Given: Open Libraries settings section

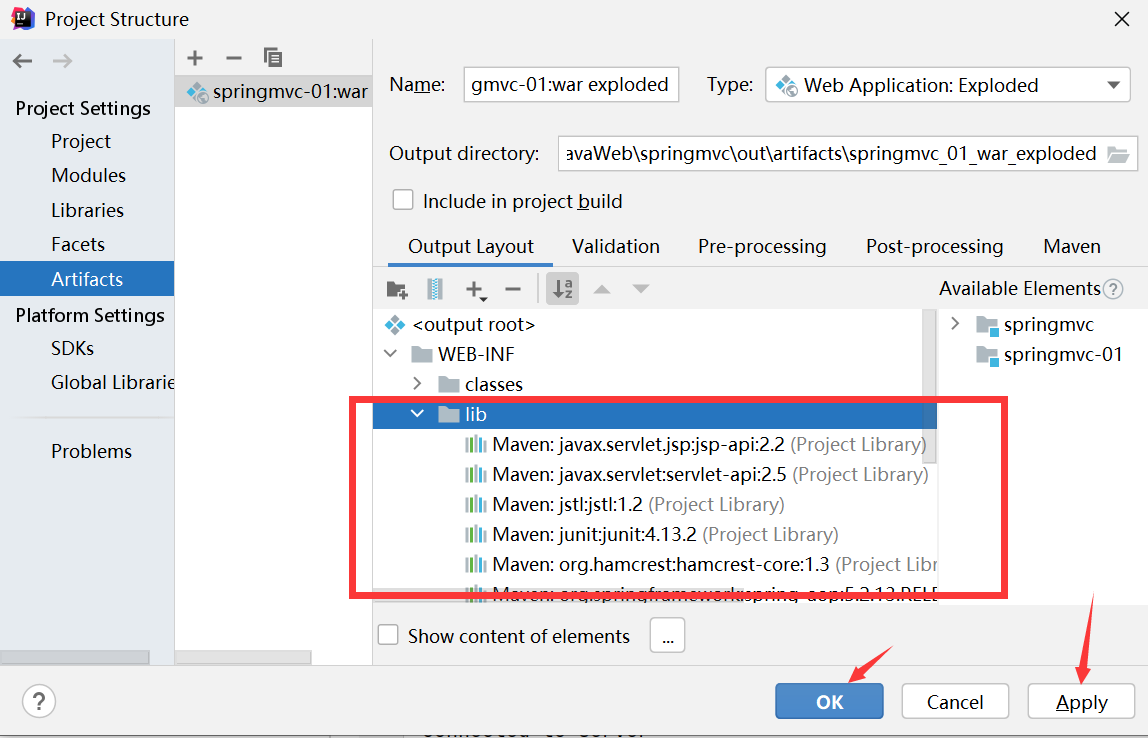Looking at the screenshot, I should click(x=87, y=210).
